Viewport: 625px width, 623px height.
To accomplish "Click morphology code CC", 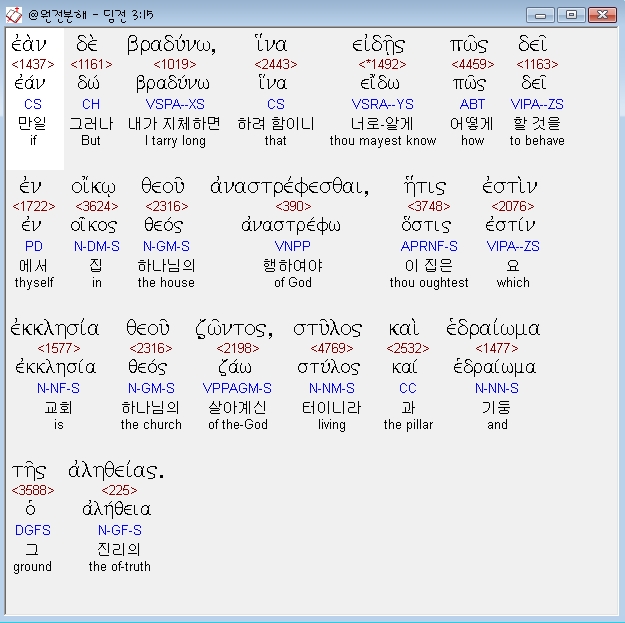I will 408,388.
